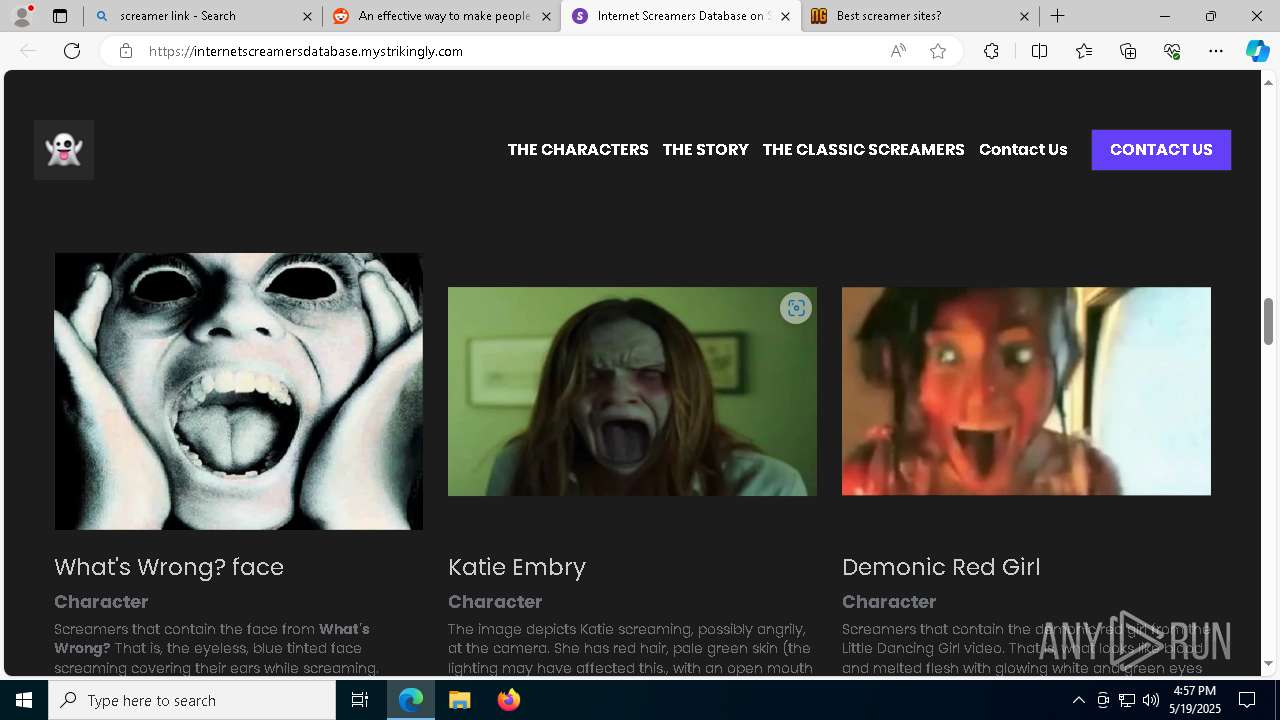Click the 'What's Wrong? face' heading
The image size is (1280, 720).
[x=169, y=567]
